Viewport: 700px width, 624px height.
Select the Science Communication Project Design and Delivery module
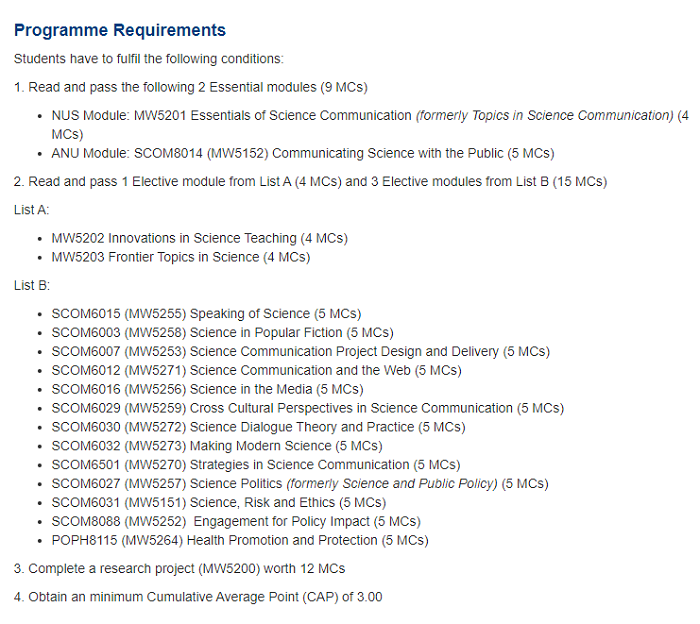(x=300, y=351)
